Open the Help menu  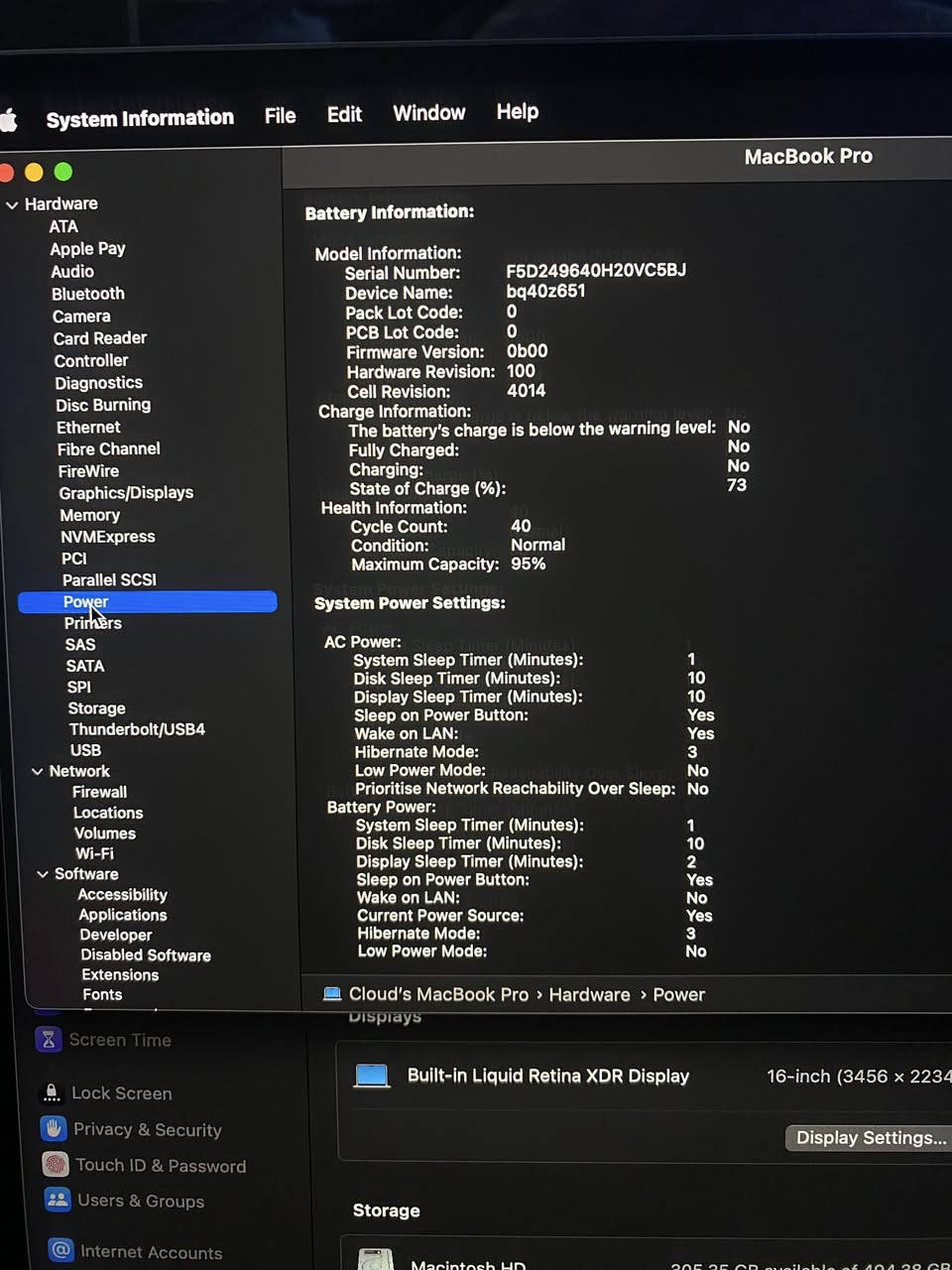pos(517,111)
